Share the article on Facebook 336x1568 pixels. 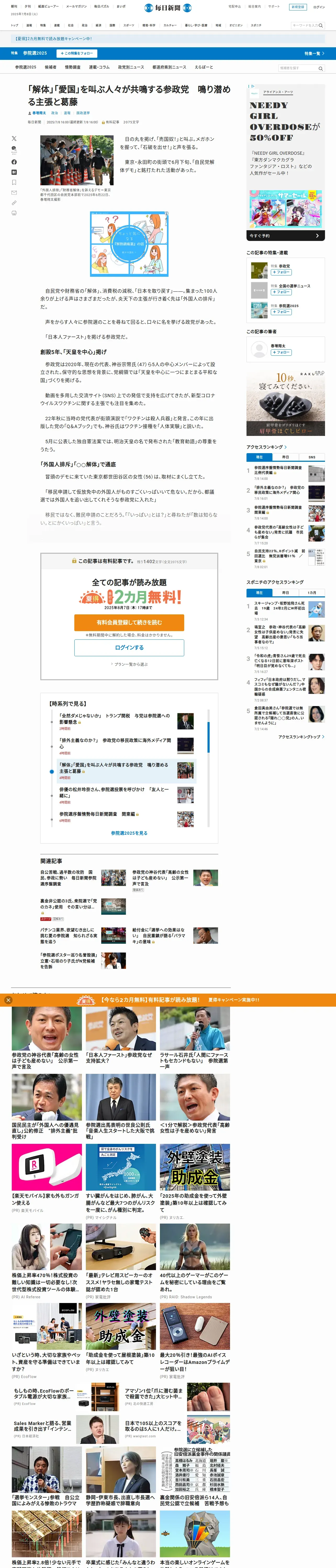[x=14, y=162]
